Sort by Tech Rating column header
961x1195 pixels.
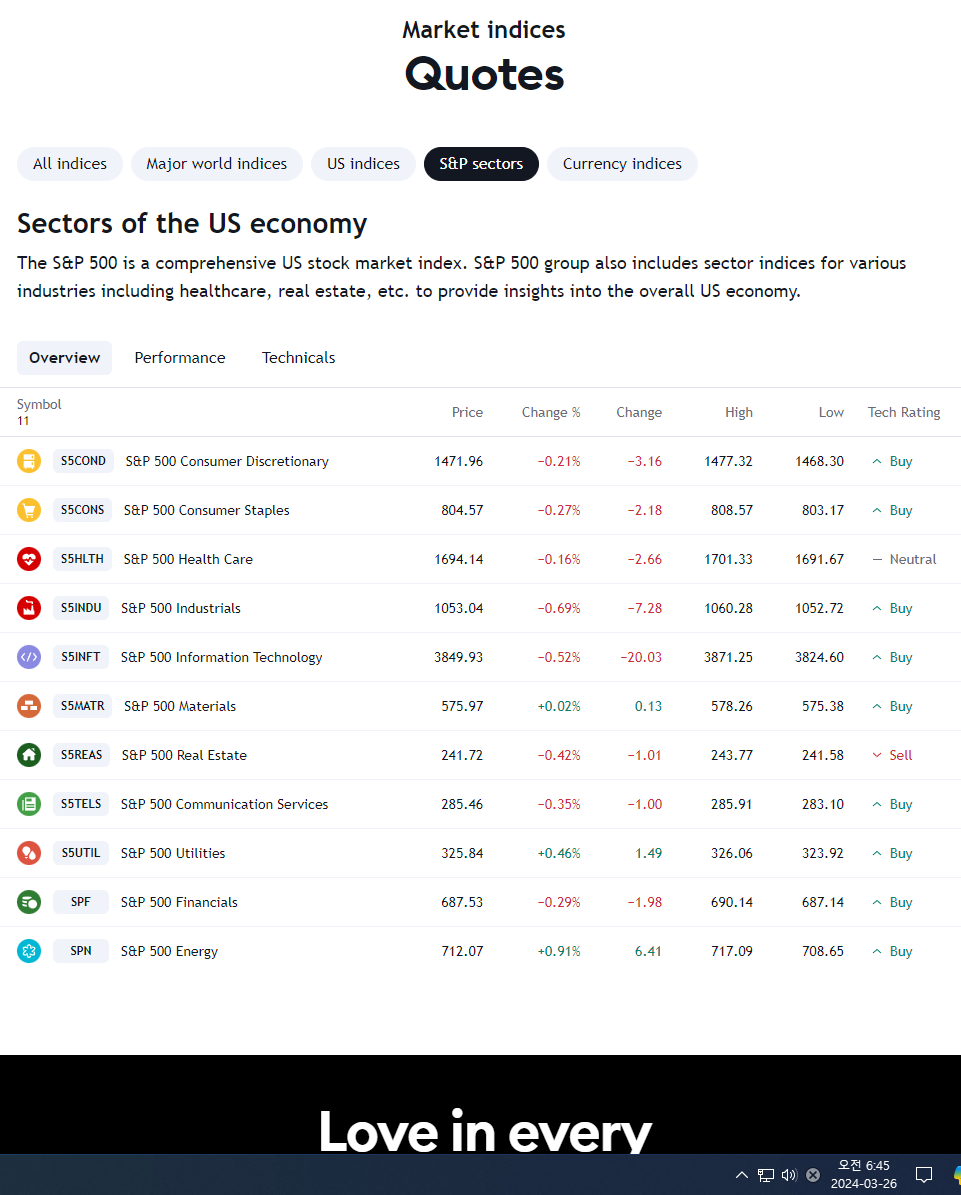[x=904, y=412]
